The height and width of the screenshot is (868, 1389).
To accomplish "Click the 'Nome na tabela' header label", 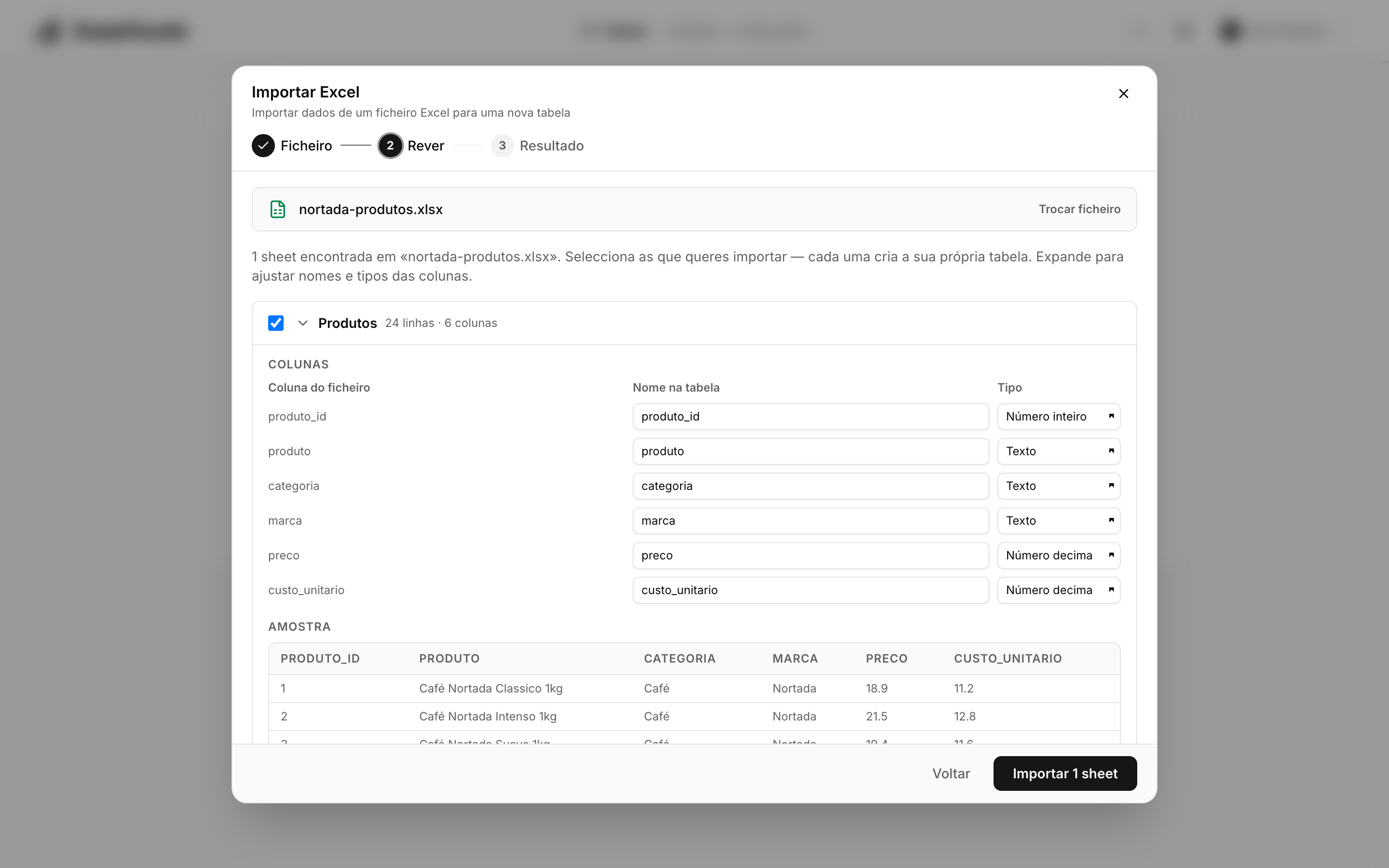I will 676,388.
